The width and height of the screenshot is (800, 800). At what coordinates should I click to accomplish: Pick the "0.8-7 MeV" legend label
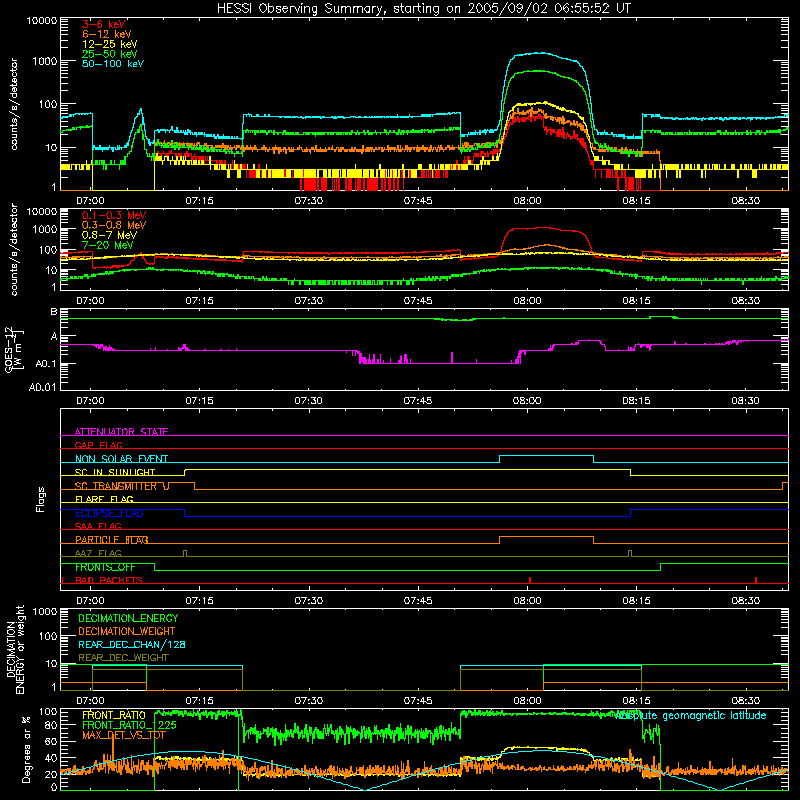point(109,235)
